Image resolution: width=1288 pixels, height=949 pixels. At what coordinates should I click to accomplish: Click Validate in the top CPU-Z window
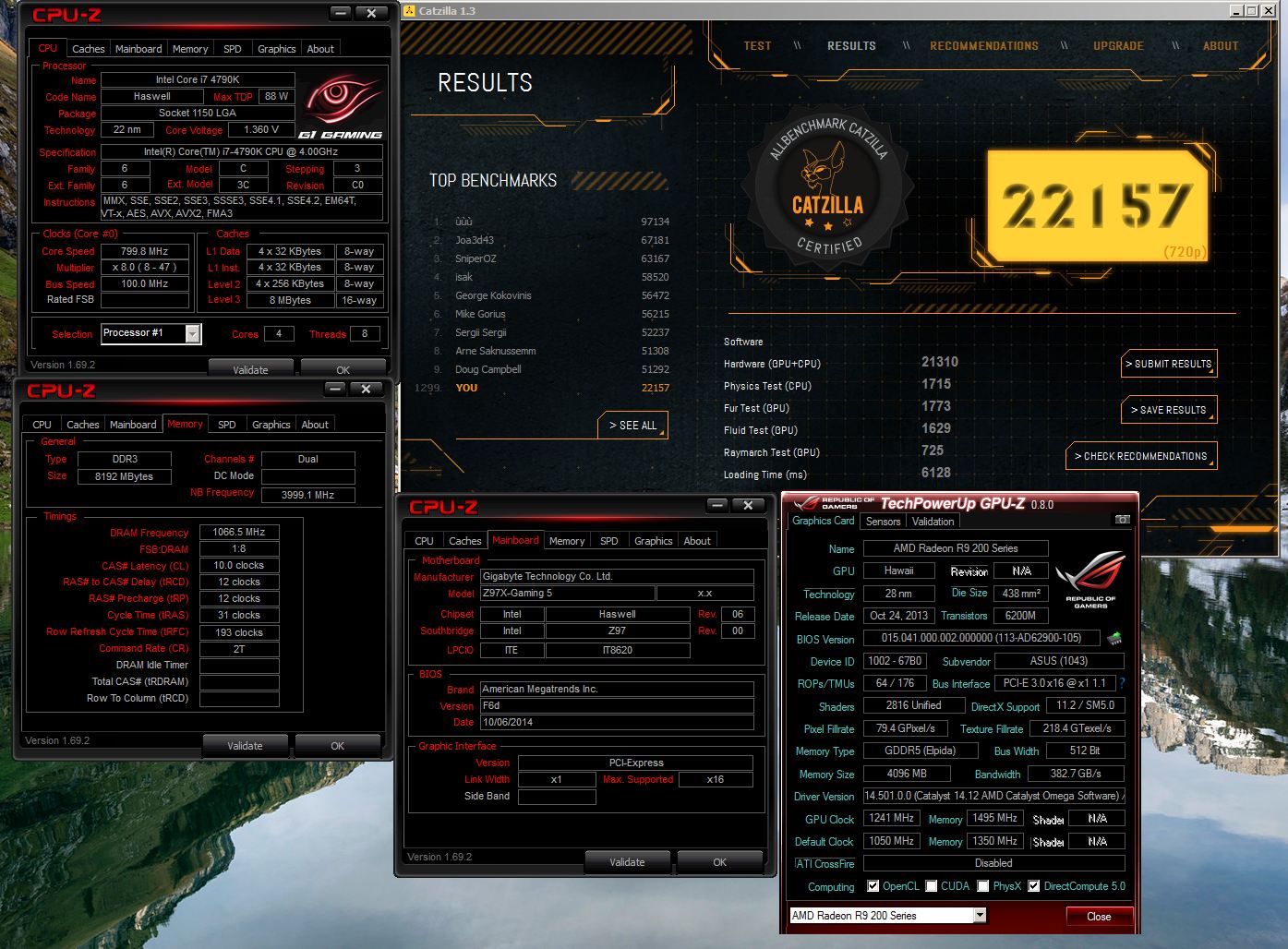click(250, 369)
